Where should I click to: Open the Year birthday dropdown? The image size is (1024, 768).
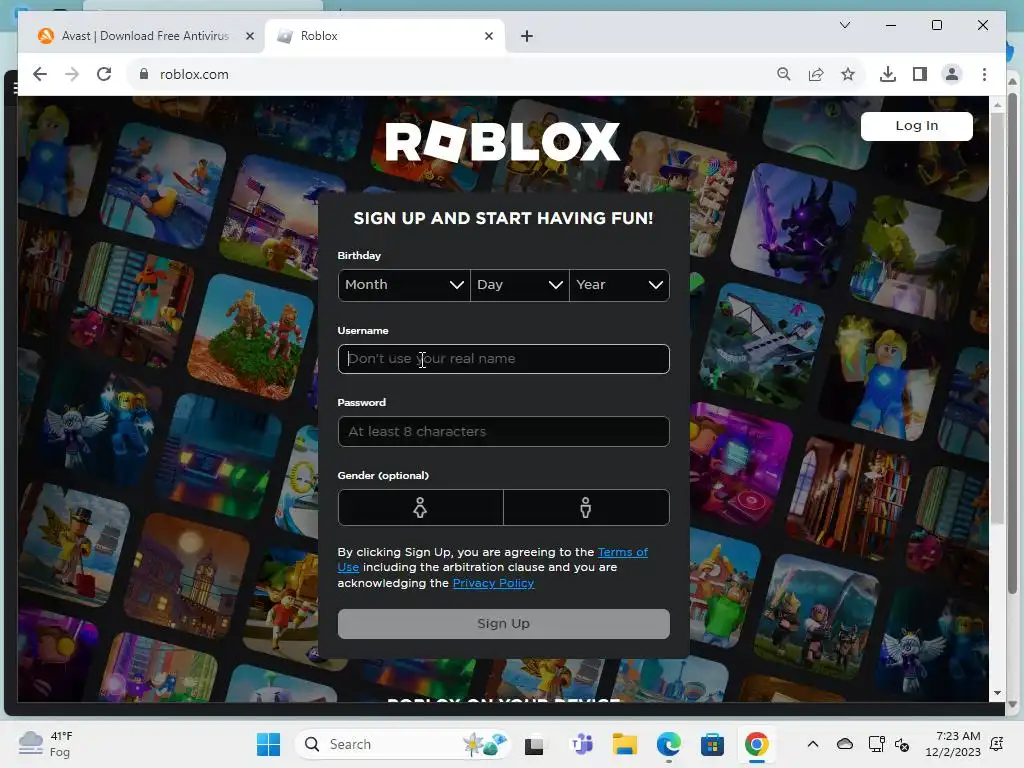pyautogui.click(x=619, y=285)
